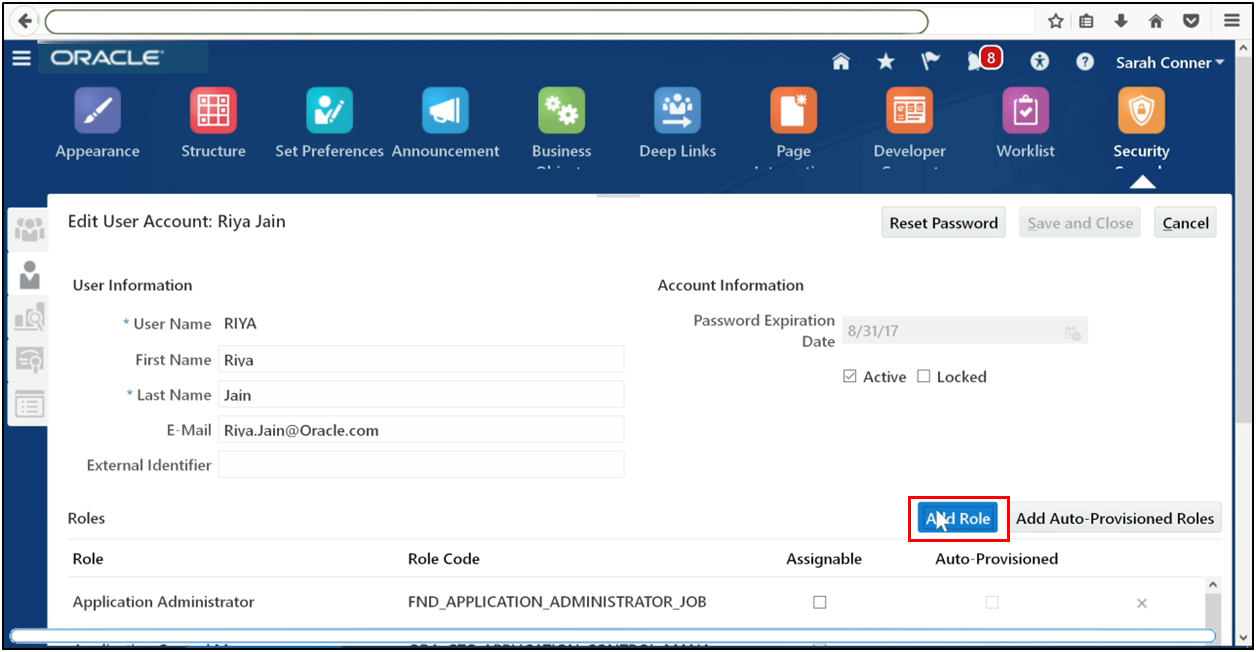Viewport: 1256px width, 652px height.
Task: Open the navigation menu top-left
Action: click(21, 58)
